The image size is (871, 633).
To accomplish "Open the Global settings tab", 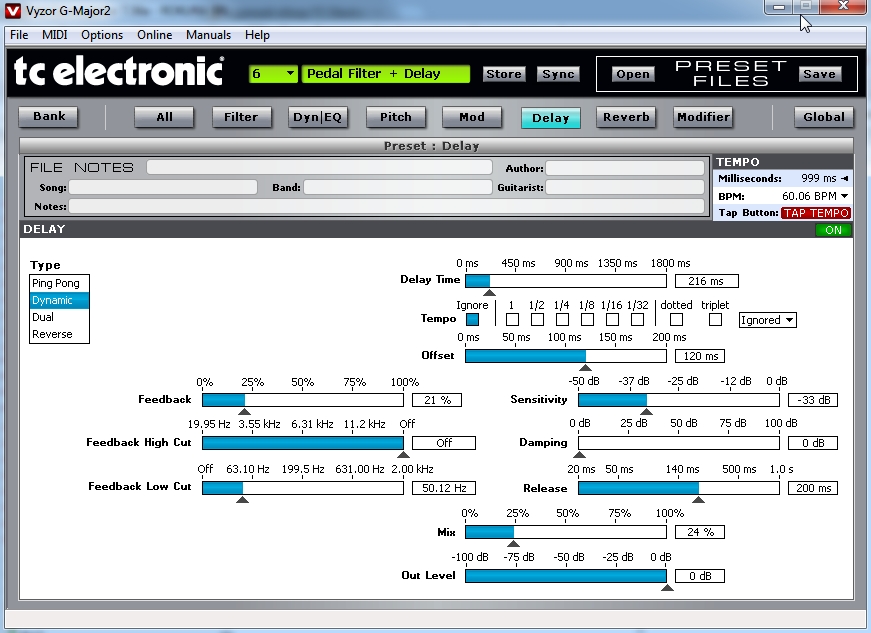I will (824, 117).
